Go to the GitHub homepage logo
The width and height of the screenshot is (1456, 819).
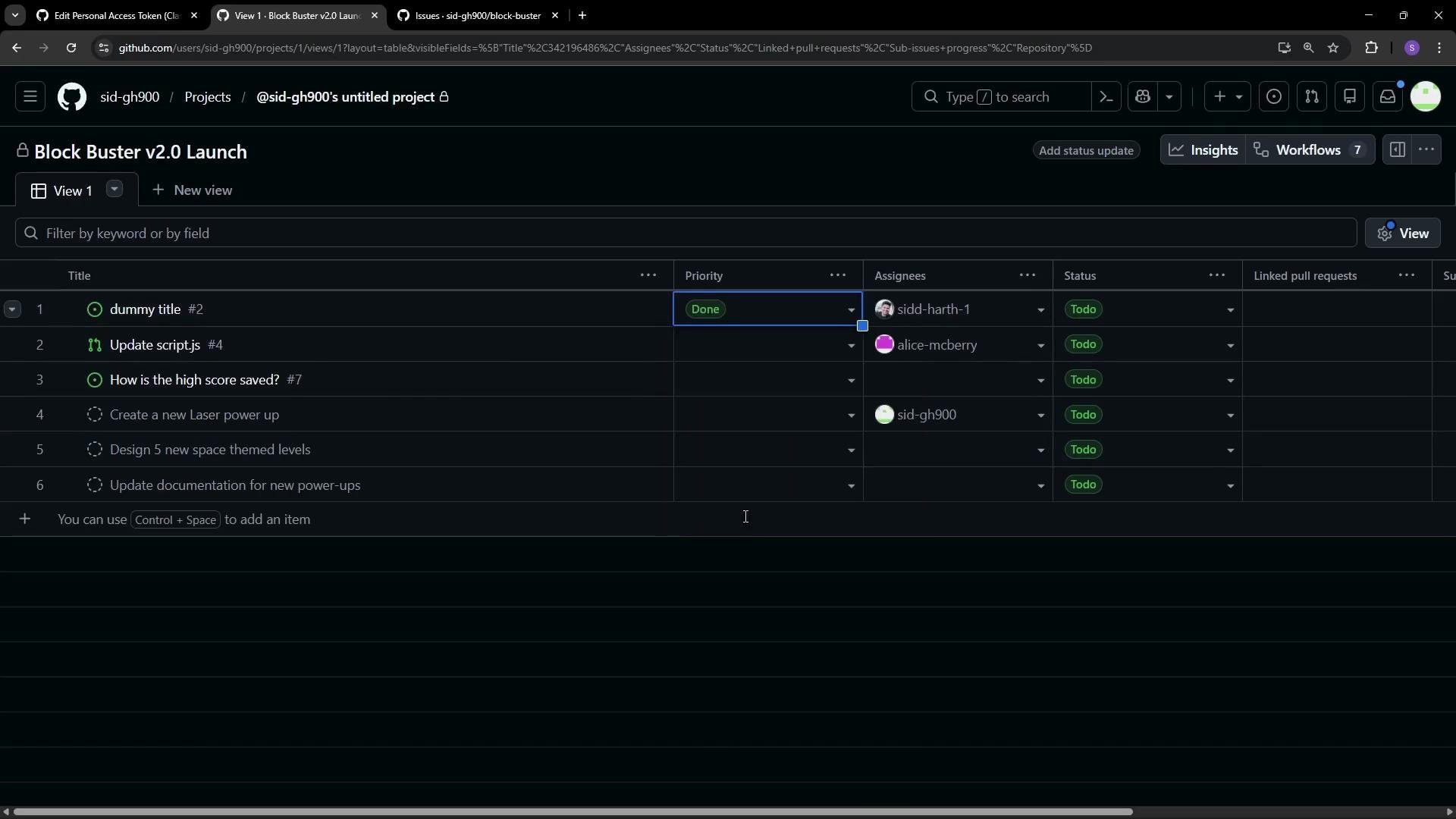click(72, 97)
